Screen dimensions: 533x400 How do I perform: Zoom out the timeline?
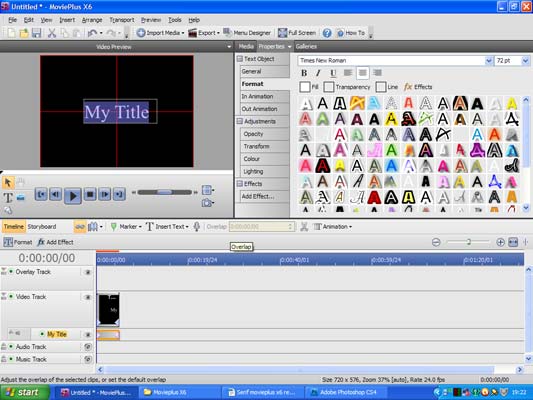pyautogui.click(x=436, y=242)
